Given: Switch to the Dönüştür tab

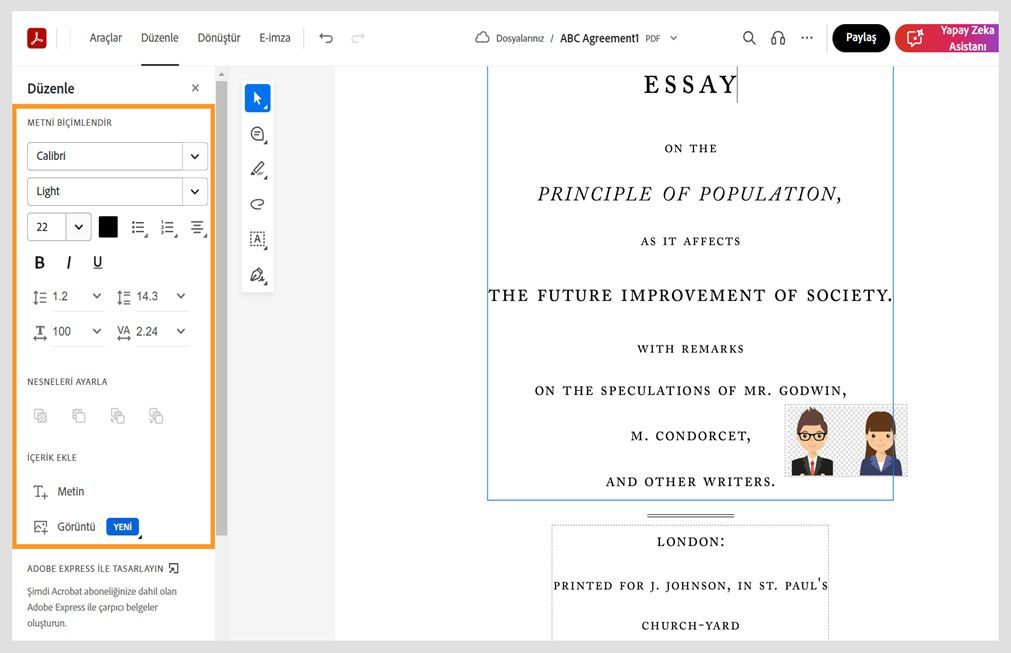Looking at the screenshot, I should pyautogui.click(x=218, y=37).
